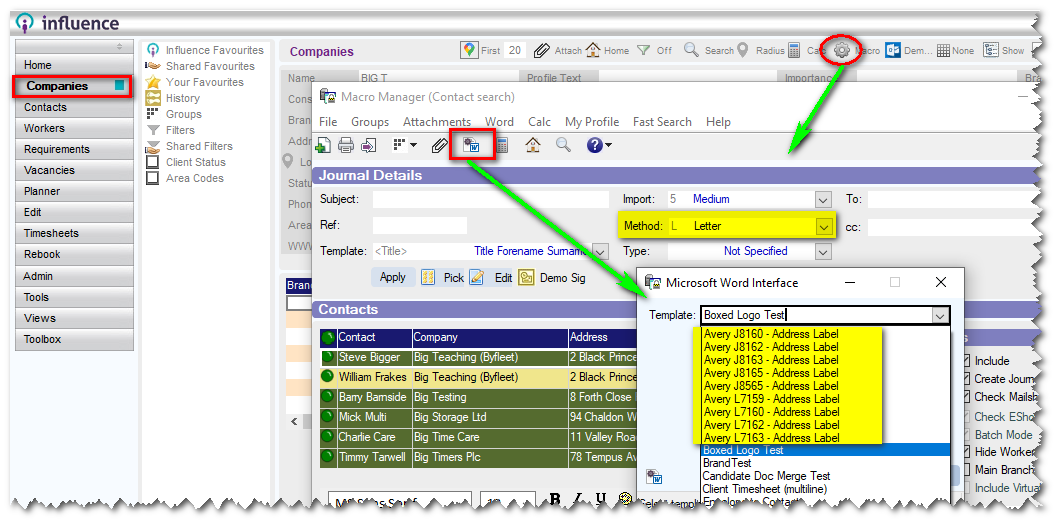Click the calculator icon in Macro Manager toolbar

click(x=501, y=145)
